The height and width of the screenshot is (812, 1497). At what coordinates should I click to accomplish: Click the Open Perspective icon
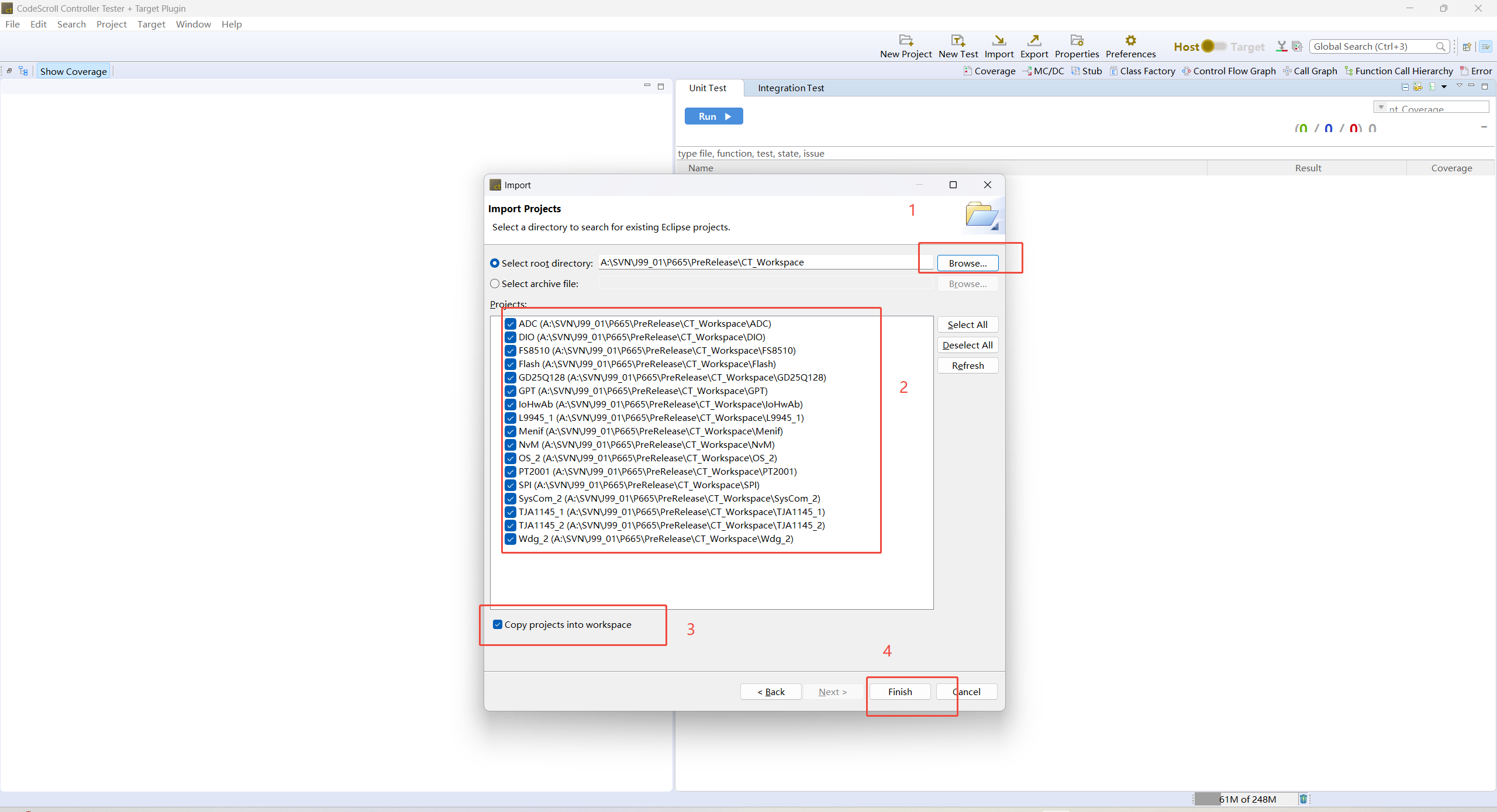click(1467, 47)
